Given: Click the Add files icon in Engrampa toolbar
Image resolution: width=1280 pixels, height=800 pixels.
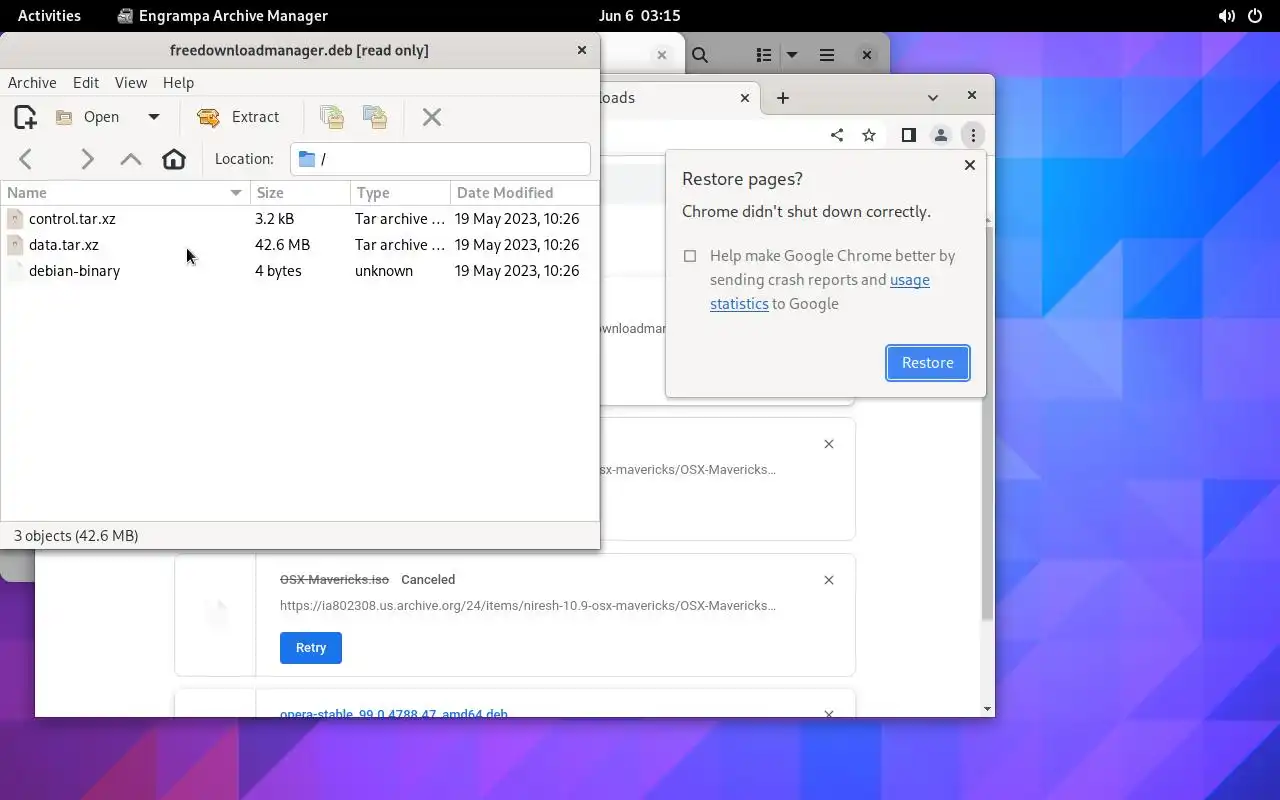Looking at the screenshot, I should 332,117.
